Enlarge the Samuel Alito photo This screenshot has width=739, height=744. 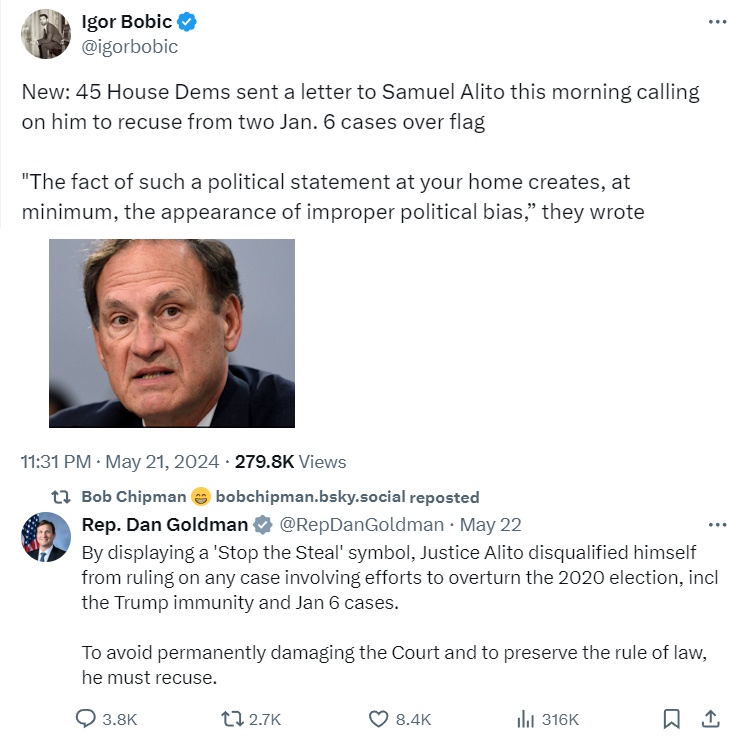point(172,333)
